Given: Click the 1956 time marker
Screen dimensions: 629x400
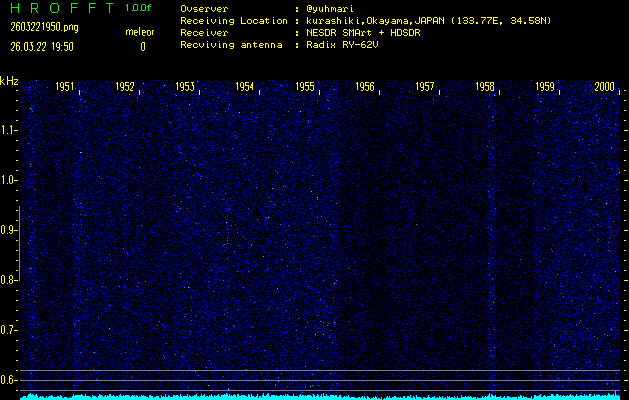Looking at the screenshot, I should [365, 87].
